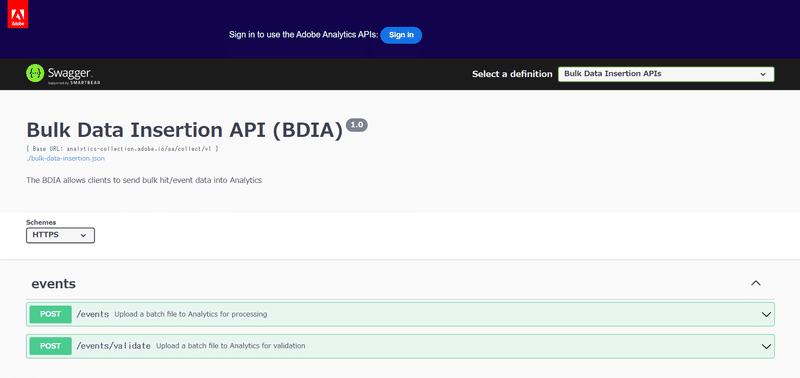Click the Bulk Data Insertion API (BDIA) title
Image resolution: width=800 pixels, height=378 pixels.
coord(184,130)
